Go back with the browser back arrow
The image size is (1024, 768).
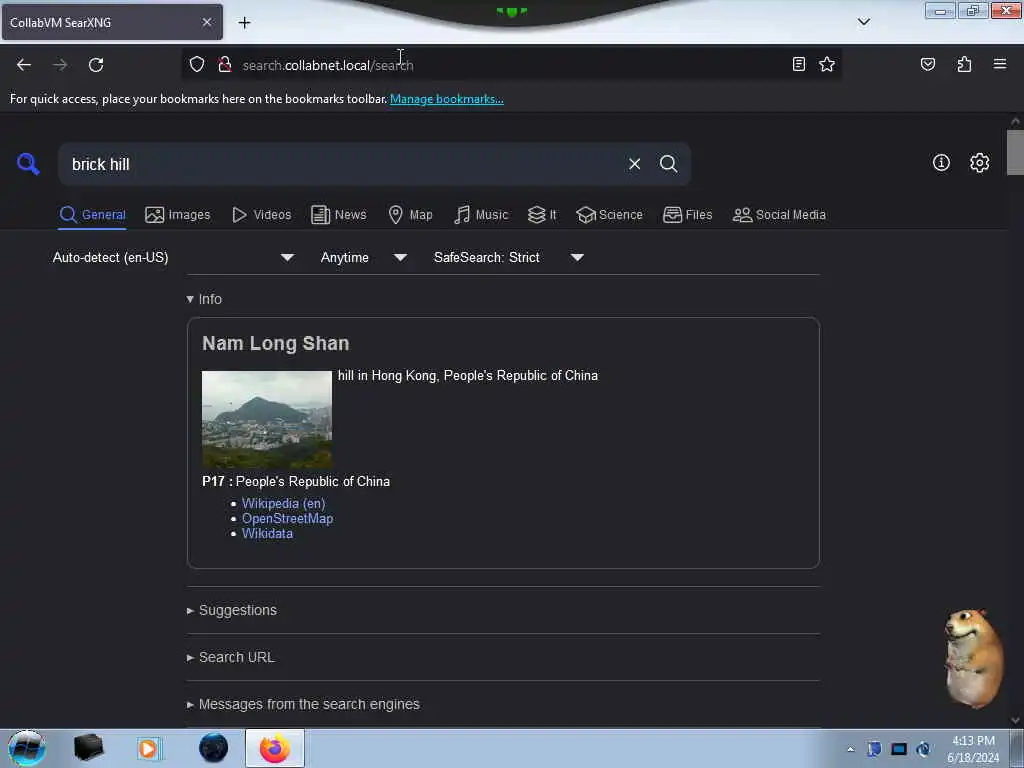point(24,65)
